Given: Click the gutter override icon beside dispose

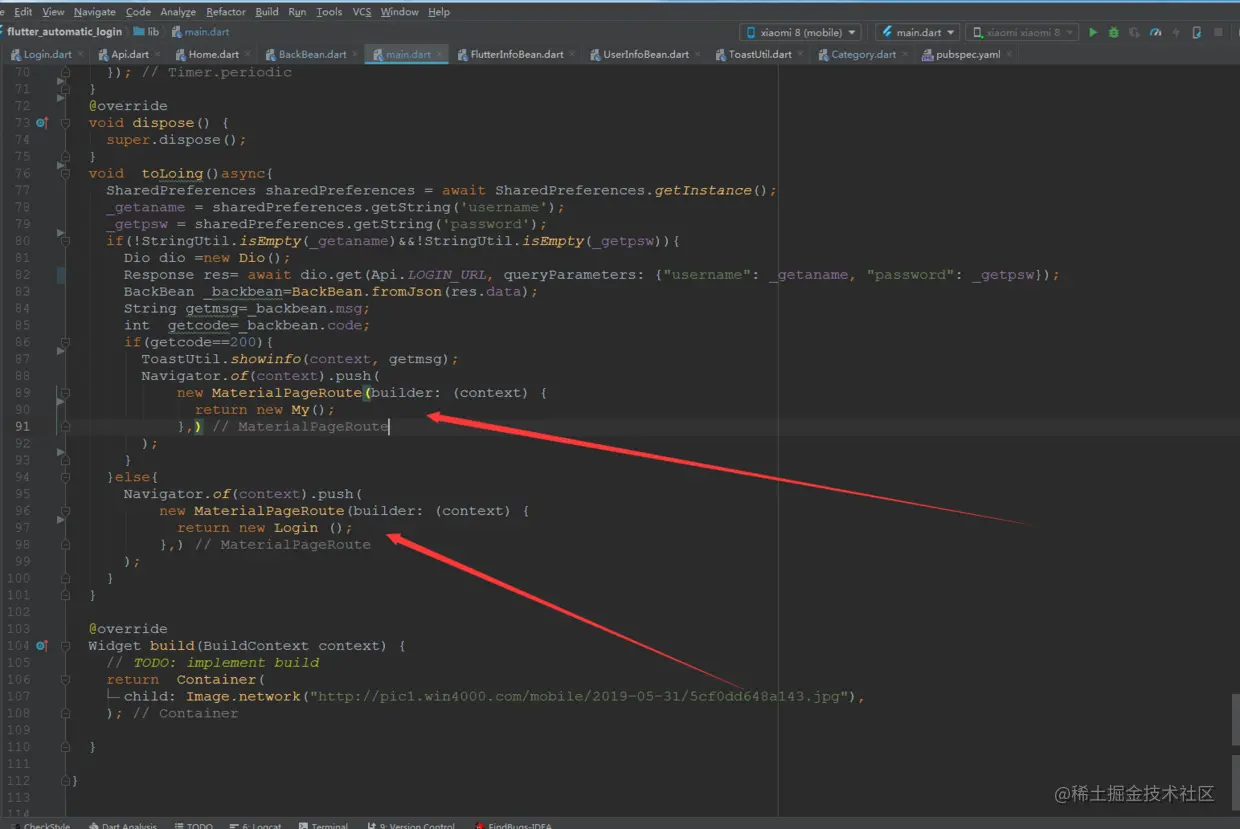Looking at the screenshot, I should [42, 123].
